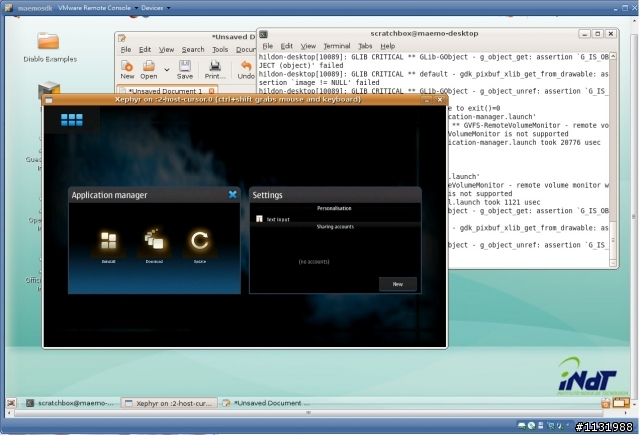This screenshot has height=435, width=640.
Task: Click the Save toolbar icon in gedit
Action: pyautogui.click(x=185, y=69)
